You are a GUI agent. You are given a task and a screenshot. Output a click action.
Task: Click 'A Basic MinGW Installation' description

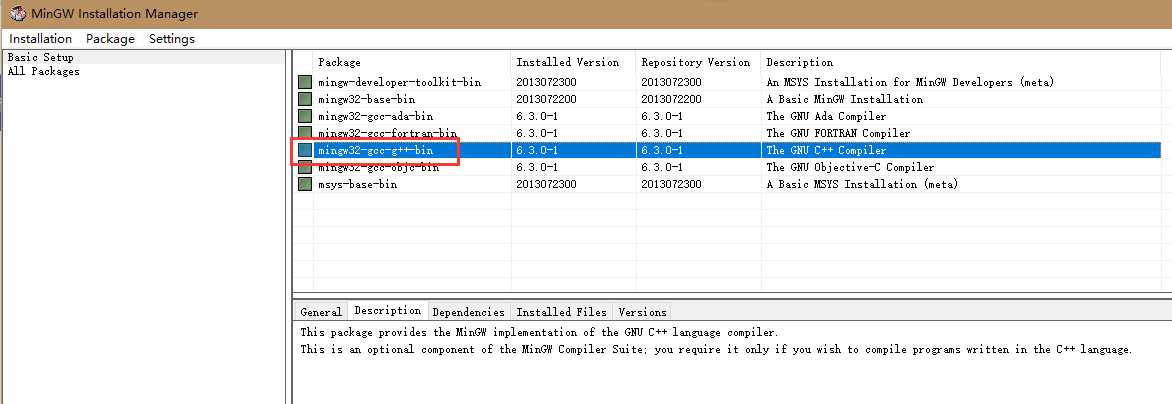(844, 99)
